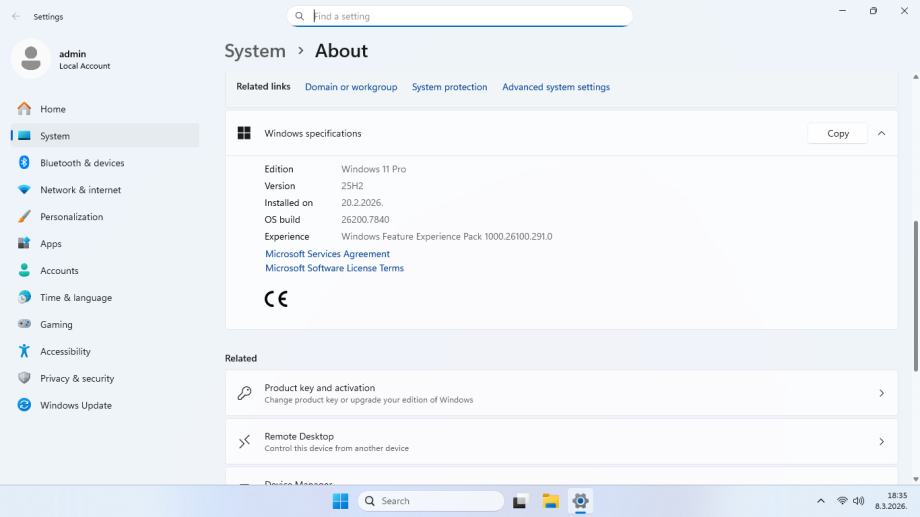Click the Accessibility figure icon
This screenshot has width=920, height=517.
24,351
